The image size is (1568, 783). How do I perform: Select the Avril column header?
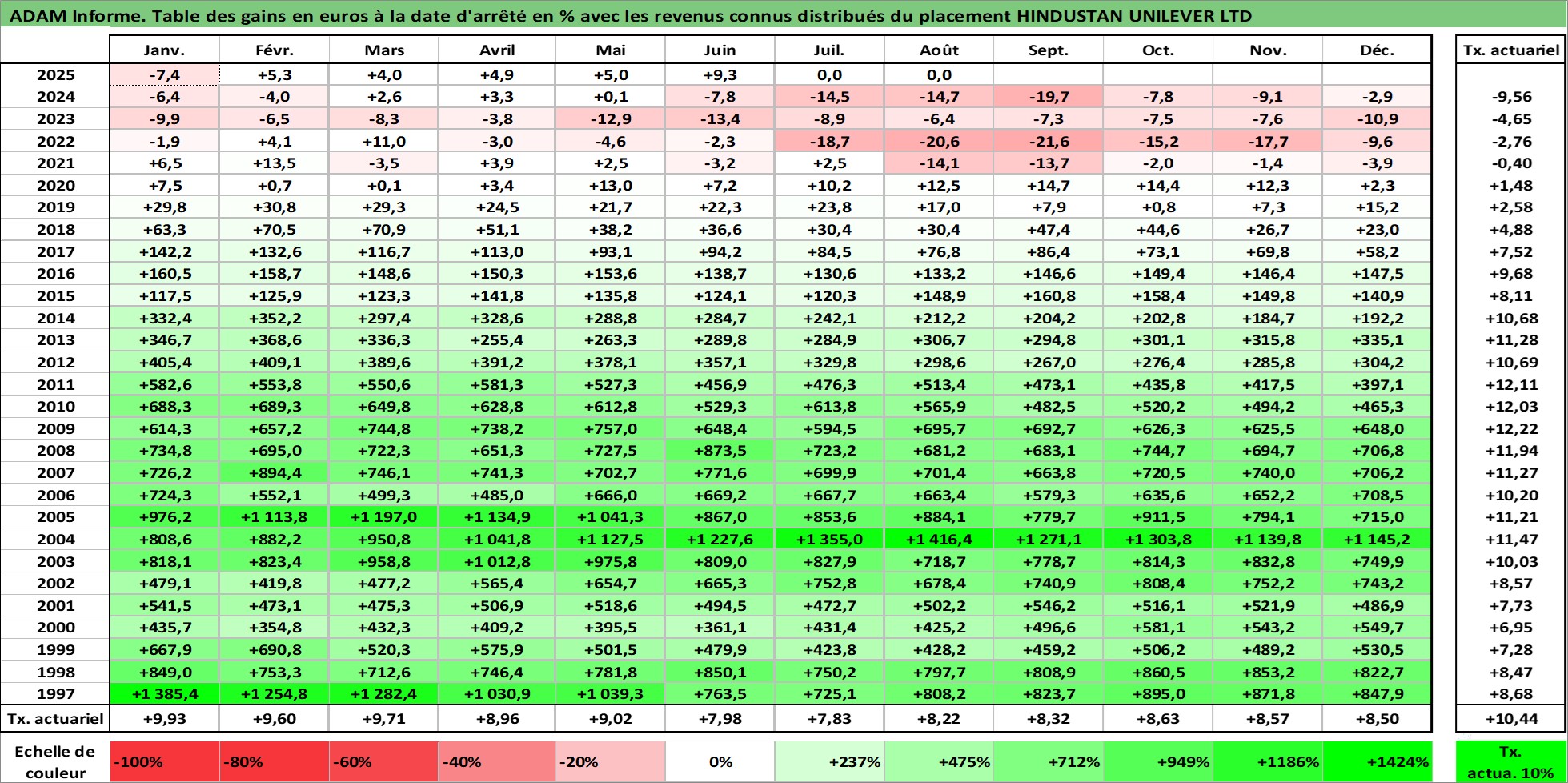click(497, 50)
